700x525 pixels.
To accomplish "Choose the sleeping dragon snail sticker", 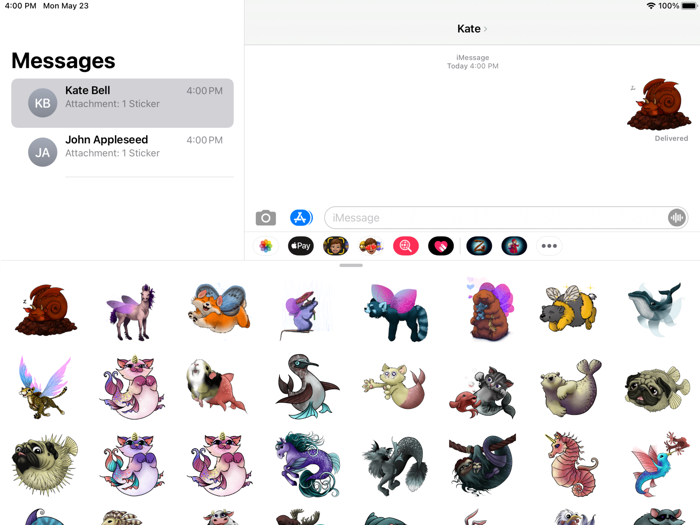I will click(45, 310).
